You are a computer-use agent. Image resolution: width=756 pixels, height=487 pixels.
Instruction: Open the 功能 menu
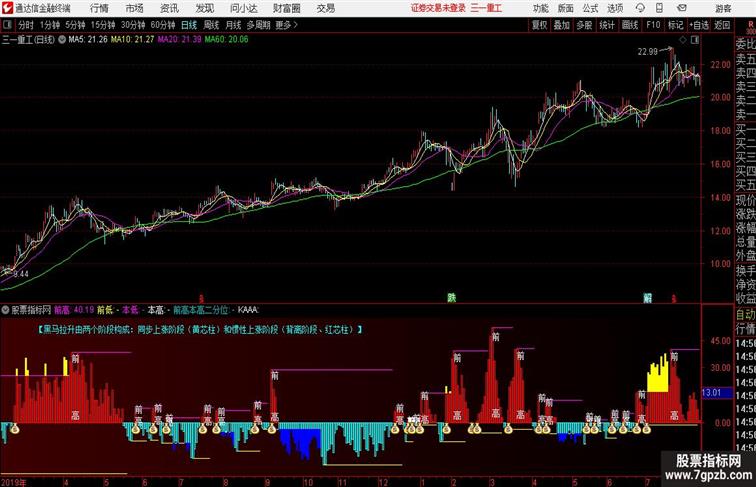tap(540, 8)
